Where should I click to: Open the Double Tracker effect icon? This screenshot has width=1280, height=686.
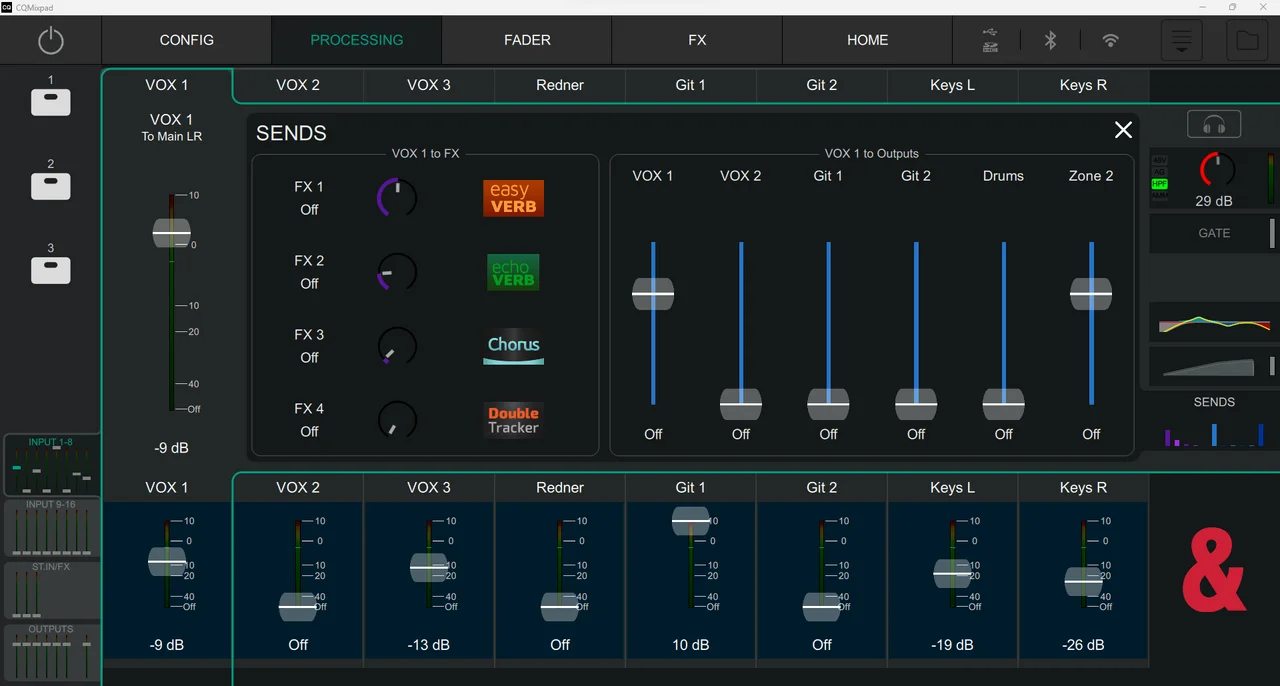coord(513,420)
